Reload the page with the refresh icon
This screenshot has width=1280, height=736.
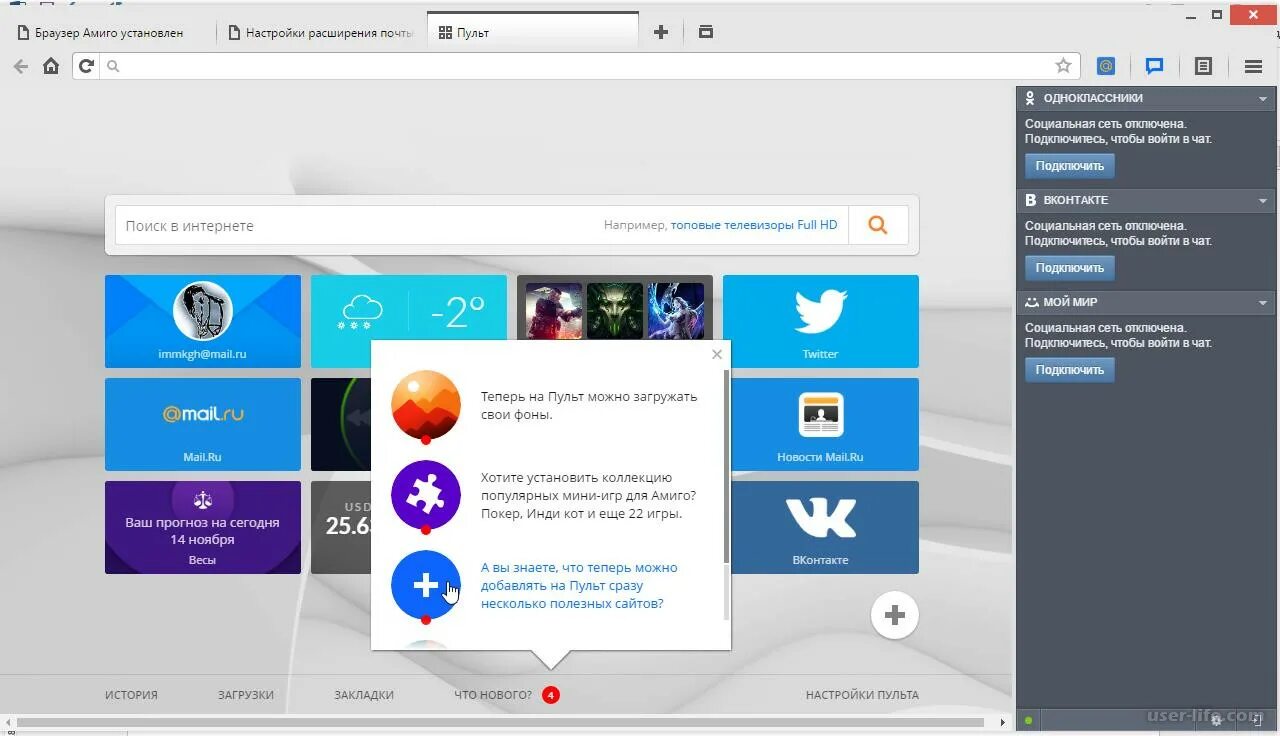pyautogui.click(x=86, y=66)
